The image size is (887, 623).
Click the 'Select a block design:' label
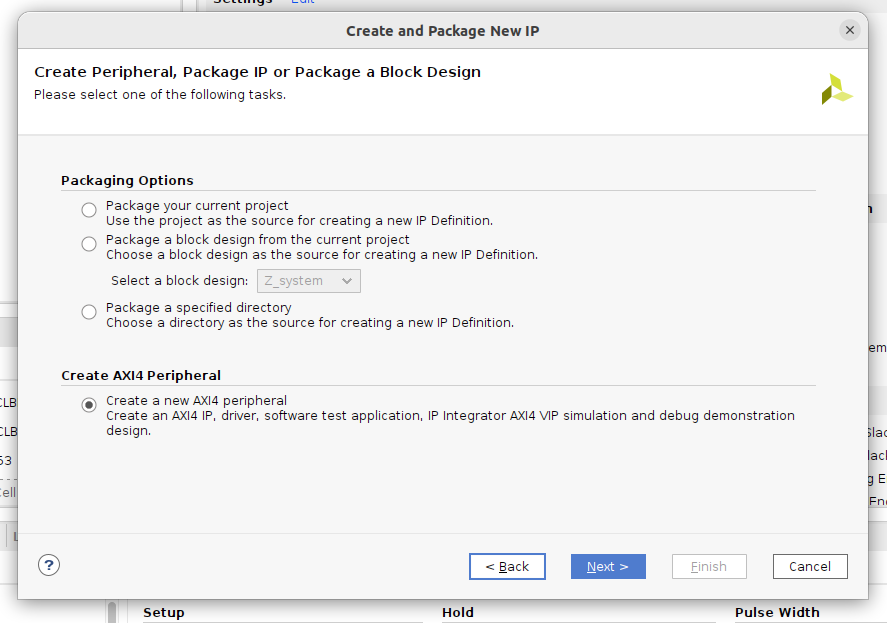point(179,281)
